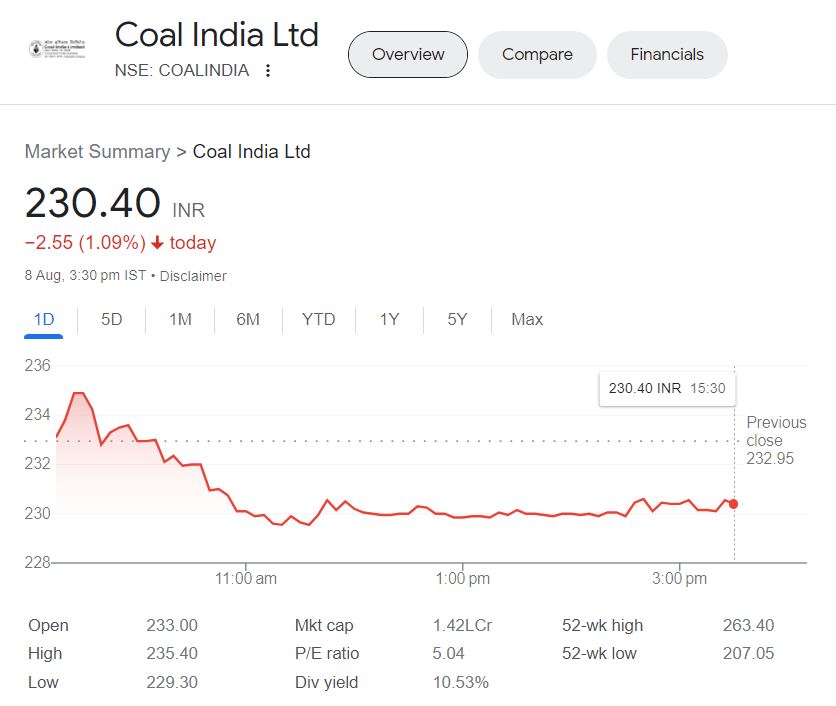Switch to the Financials tab

click(x=667, y=55)
